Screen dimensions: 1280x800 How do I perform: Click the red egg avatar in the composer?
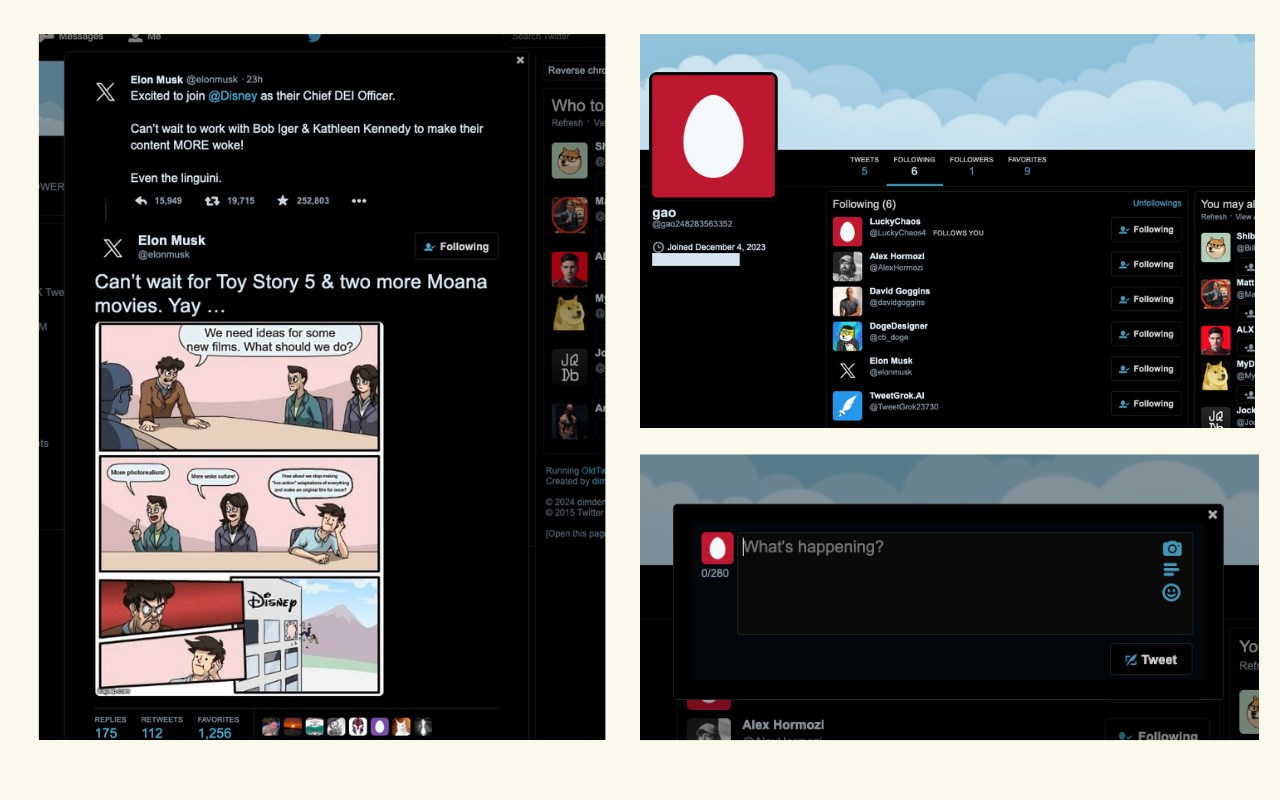coord(717,548)
